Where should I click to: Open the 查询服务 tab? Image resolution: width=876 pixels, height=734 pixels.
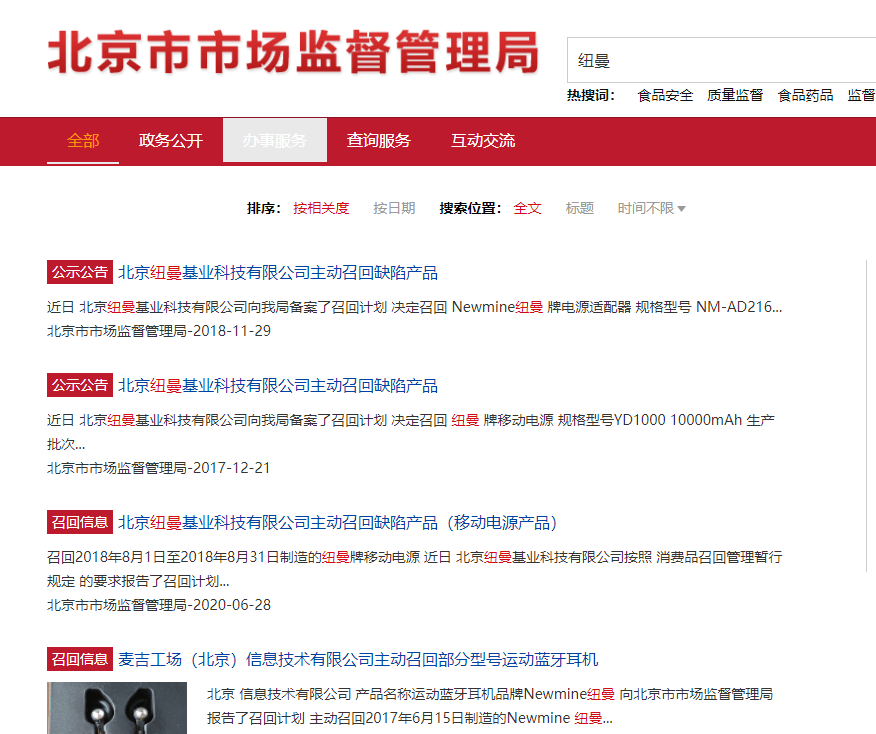378,141
